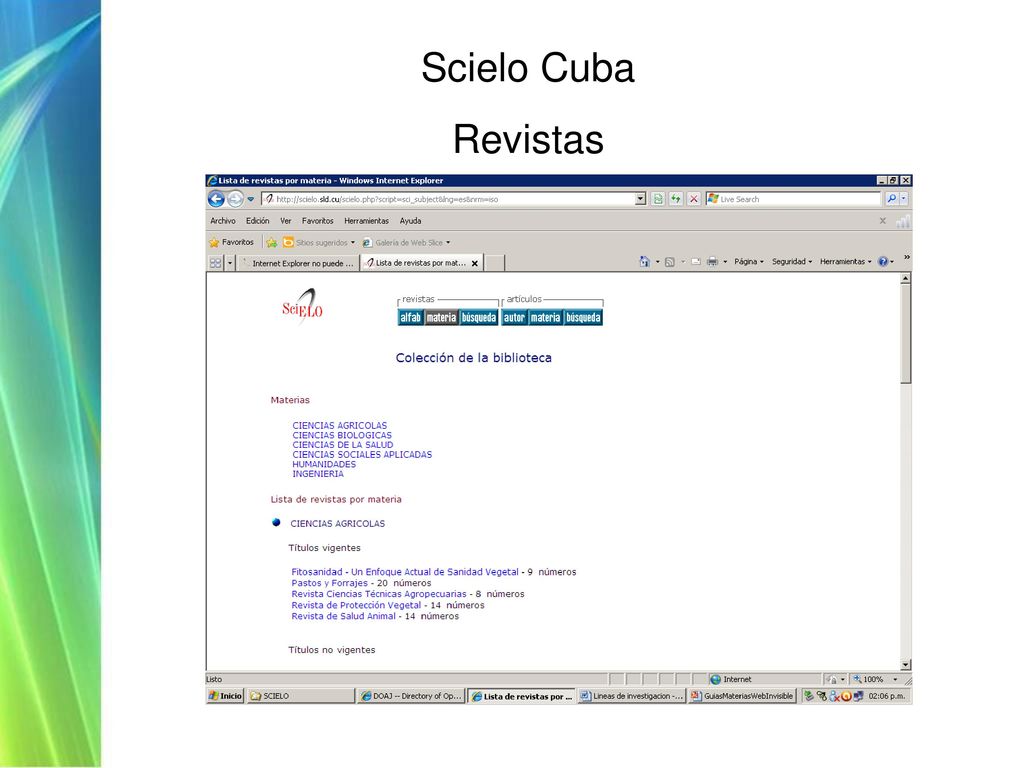Go back with the browser Back arrow
Viewport: 1024px width, 768px height.
click(216, 199)
